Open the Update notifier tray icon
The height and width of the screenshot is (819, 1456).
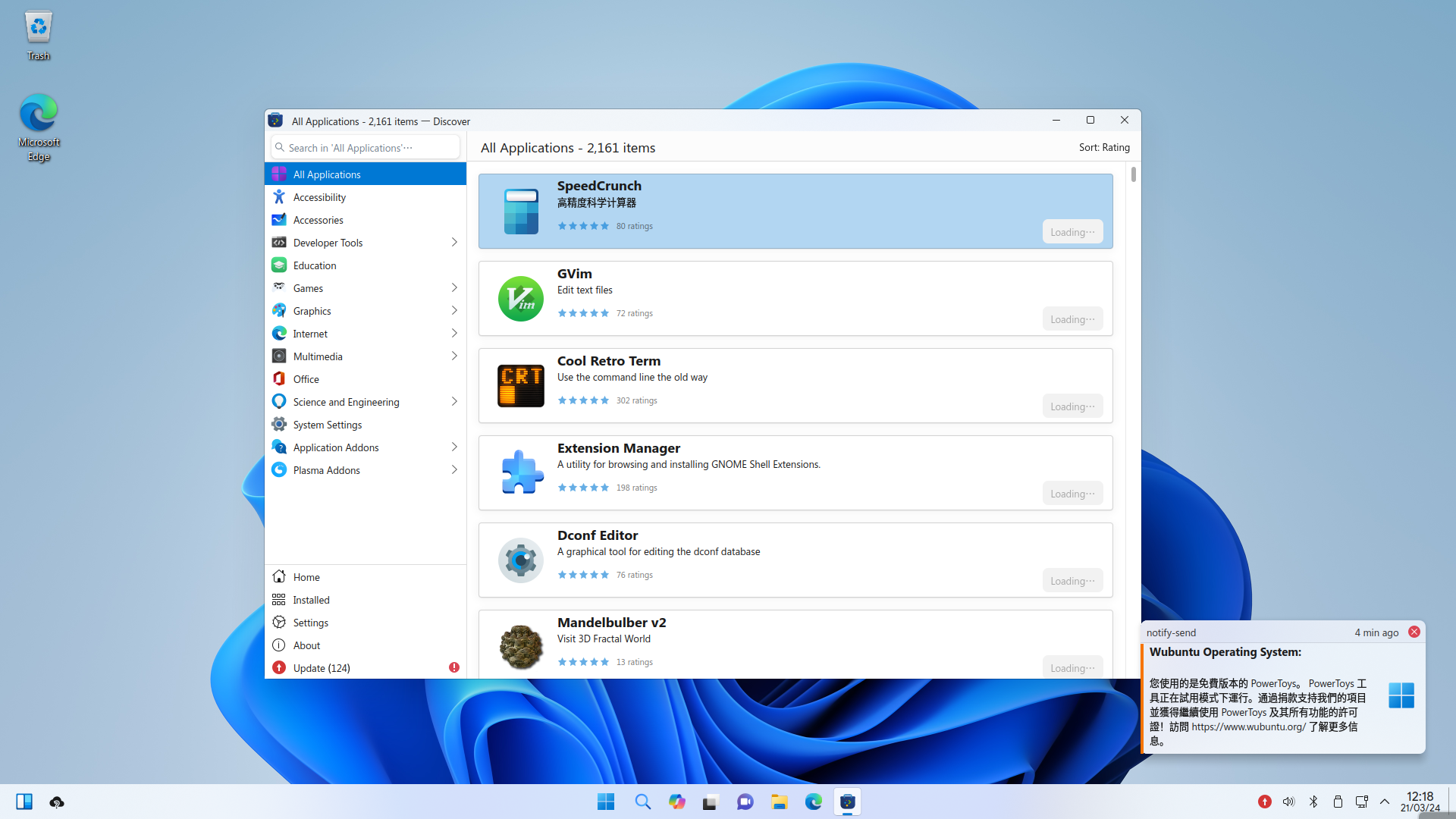pos(1264,802)
